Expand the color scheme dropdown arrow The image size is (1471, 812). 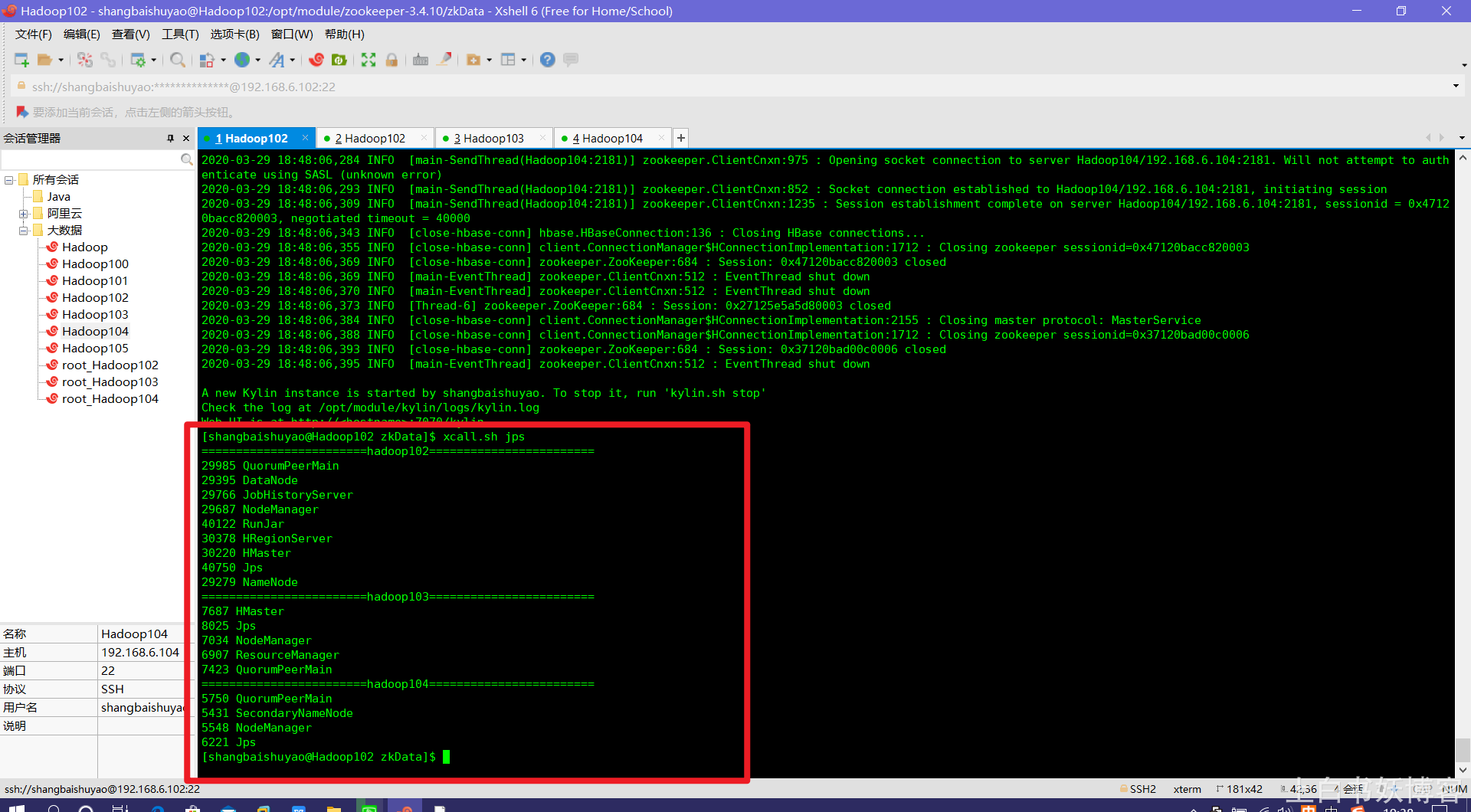[223, 60]
